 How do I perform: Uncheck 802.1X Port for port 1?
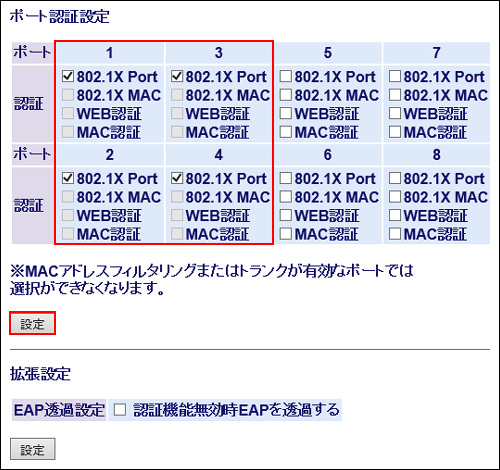[x=68, y=77]
